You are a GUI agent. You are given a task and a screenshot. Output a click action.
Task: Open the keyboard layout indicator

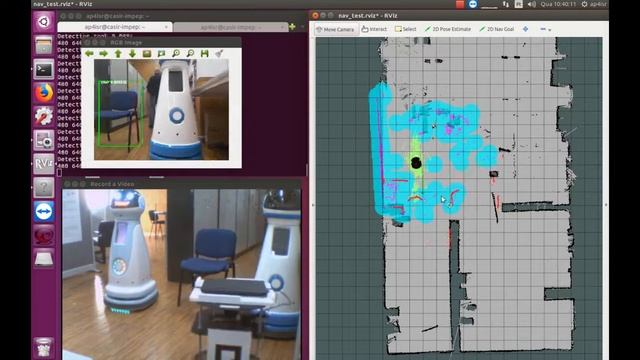pyautogui.click(x=518, y=4)
